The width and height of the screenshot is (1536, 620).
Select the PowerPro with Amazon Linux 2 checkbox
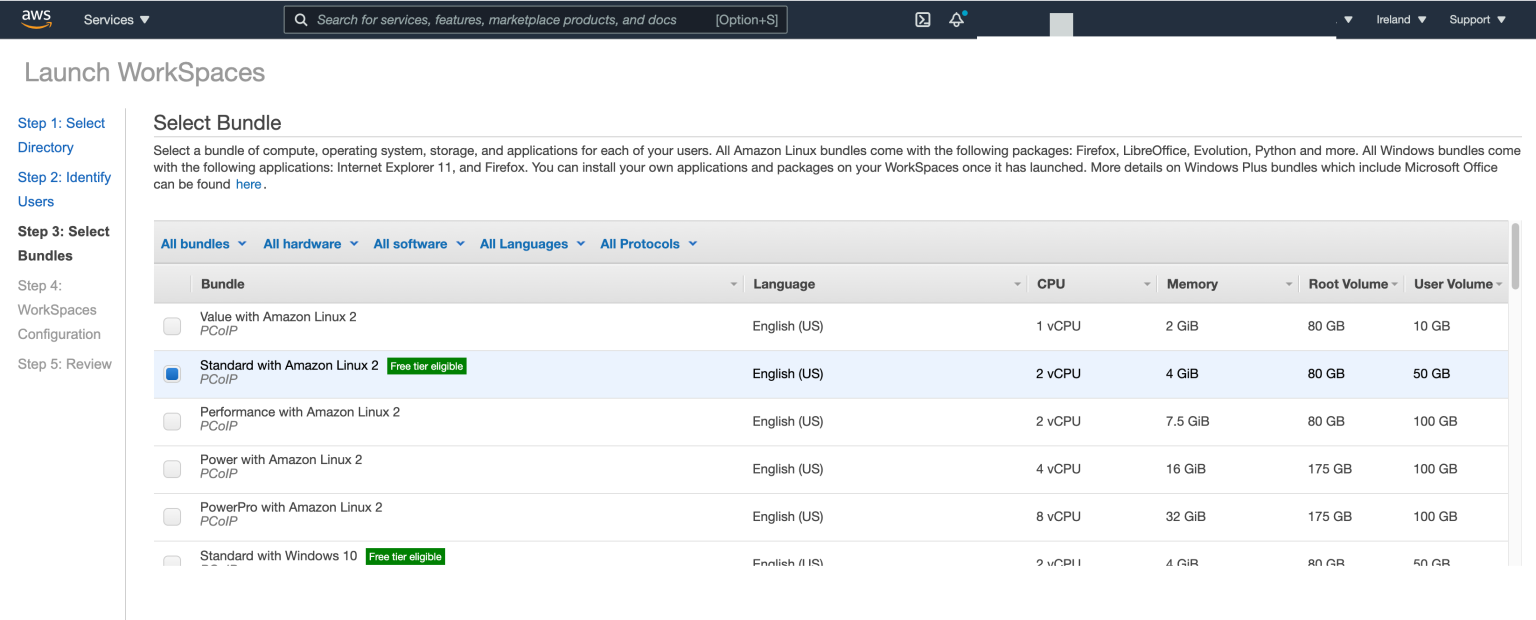pos(172,517)
